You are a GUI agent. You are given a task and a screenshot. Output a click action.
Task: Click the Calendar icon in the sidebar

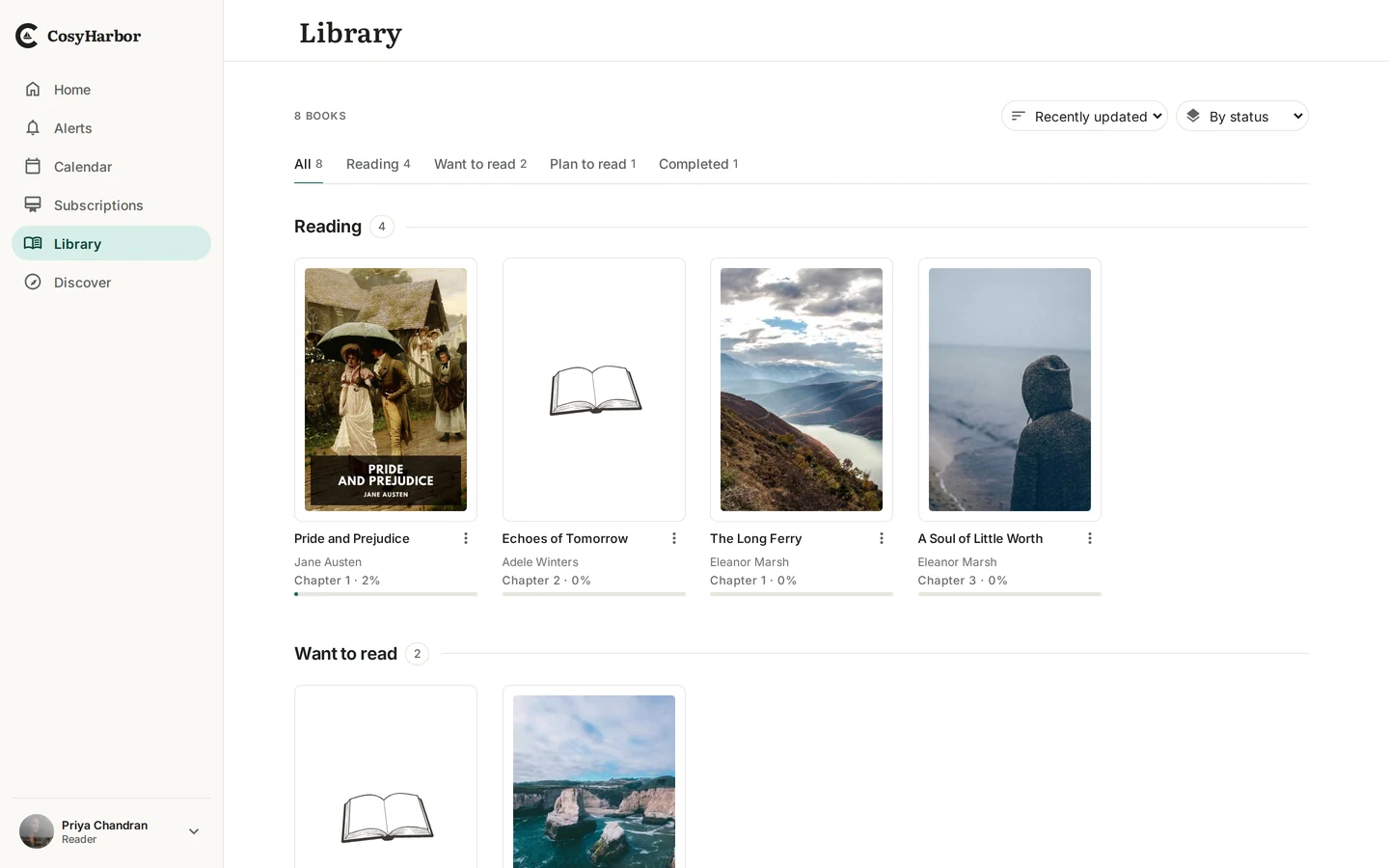click(x=33, y=166)
